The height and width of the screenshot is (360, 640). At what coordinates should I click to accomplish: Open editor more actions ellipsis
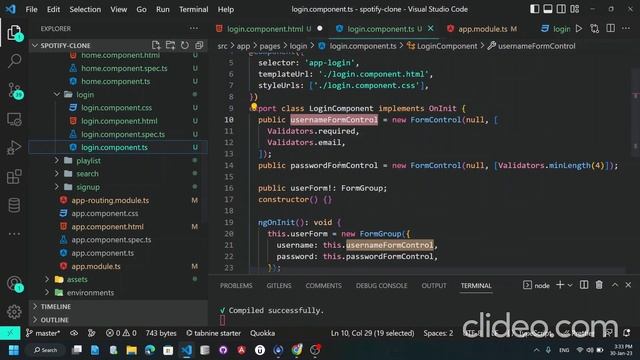(x=626, y=29)
